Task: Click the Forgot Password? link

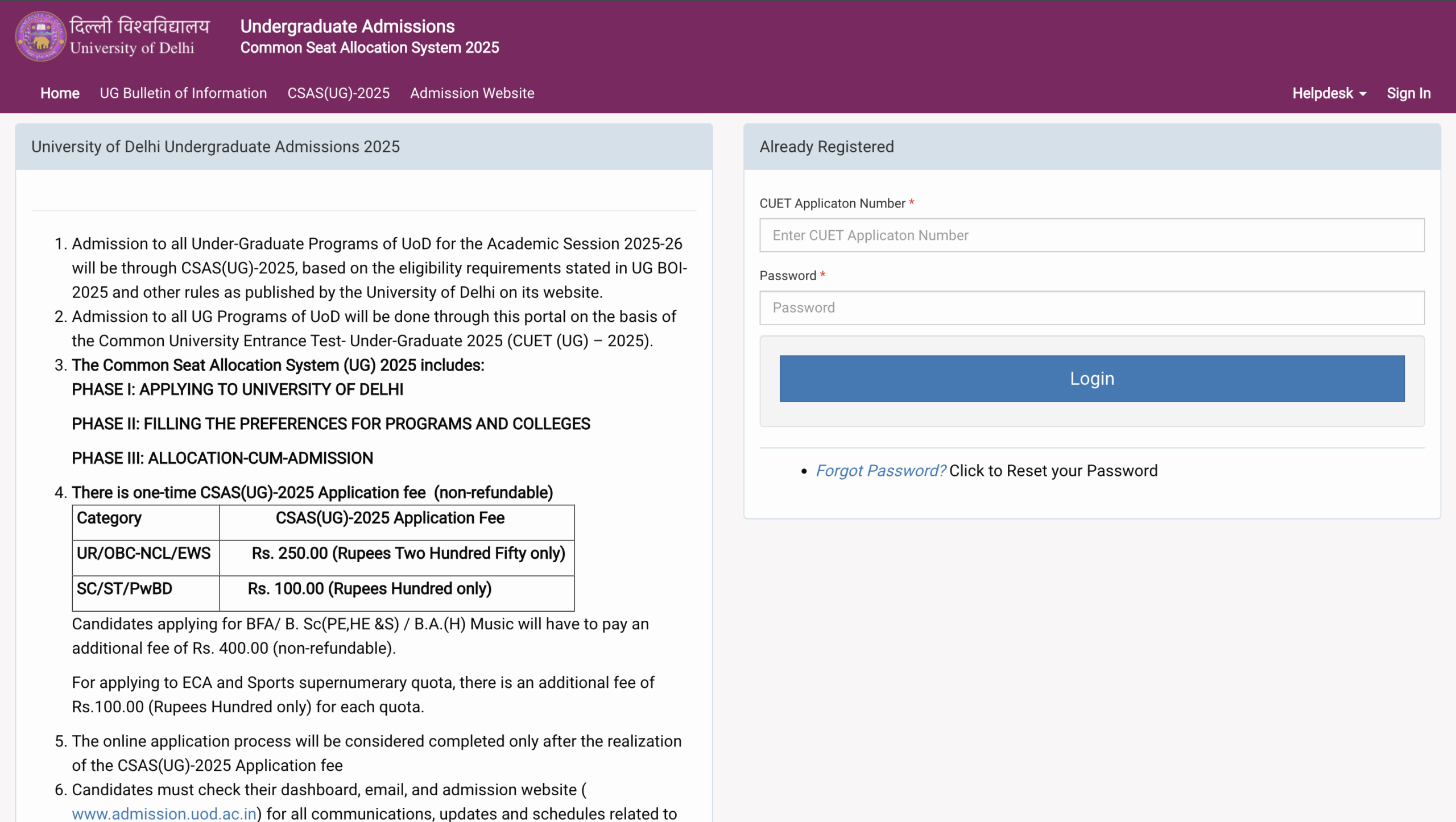Action: [x=880, y=471]
